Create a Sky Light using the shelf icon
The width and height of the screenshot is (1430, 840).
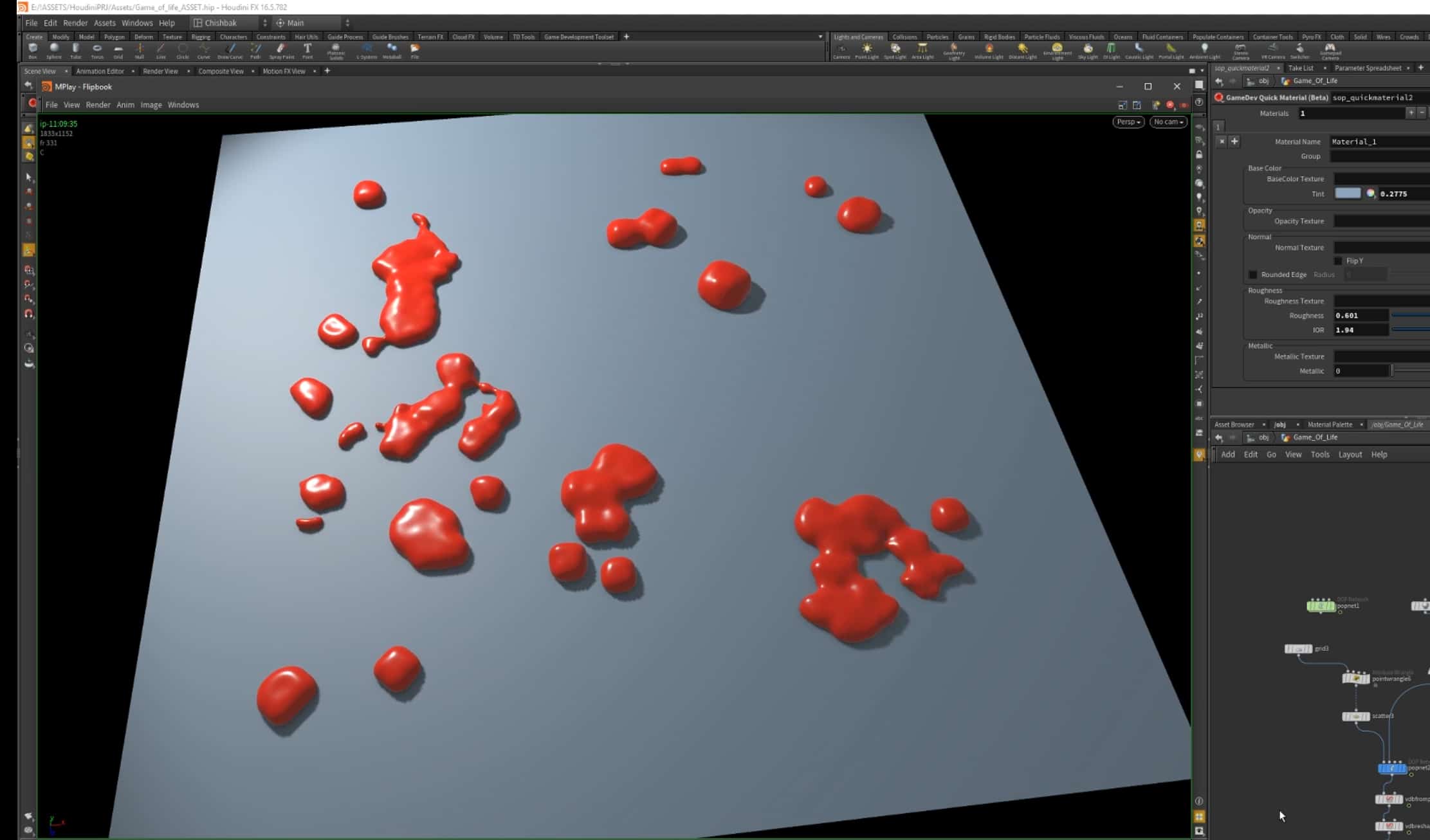pyautogui.click(x=1088, y=49)
